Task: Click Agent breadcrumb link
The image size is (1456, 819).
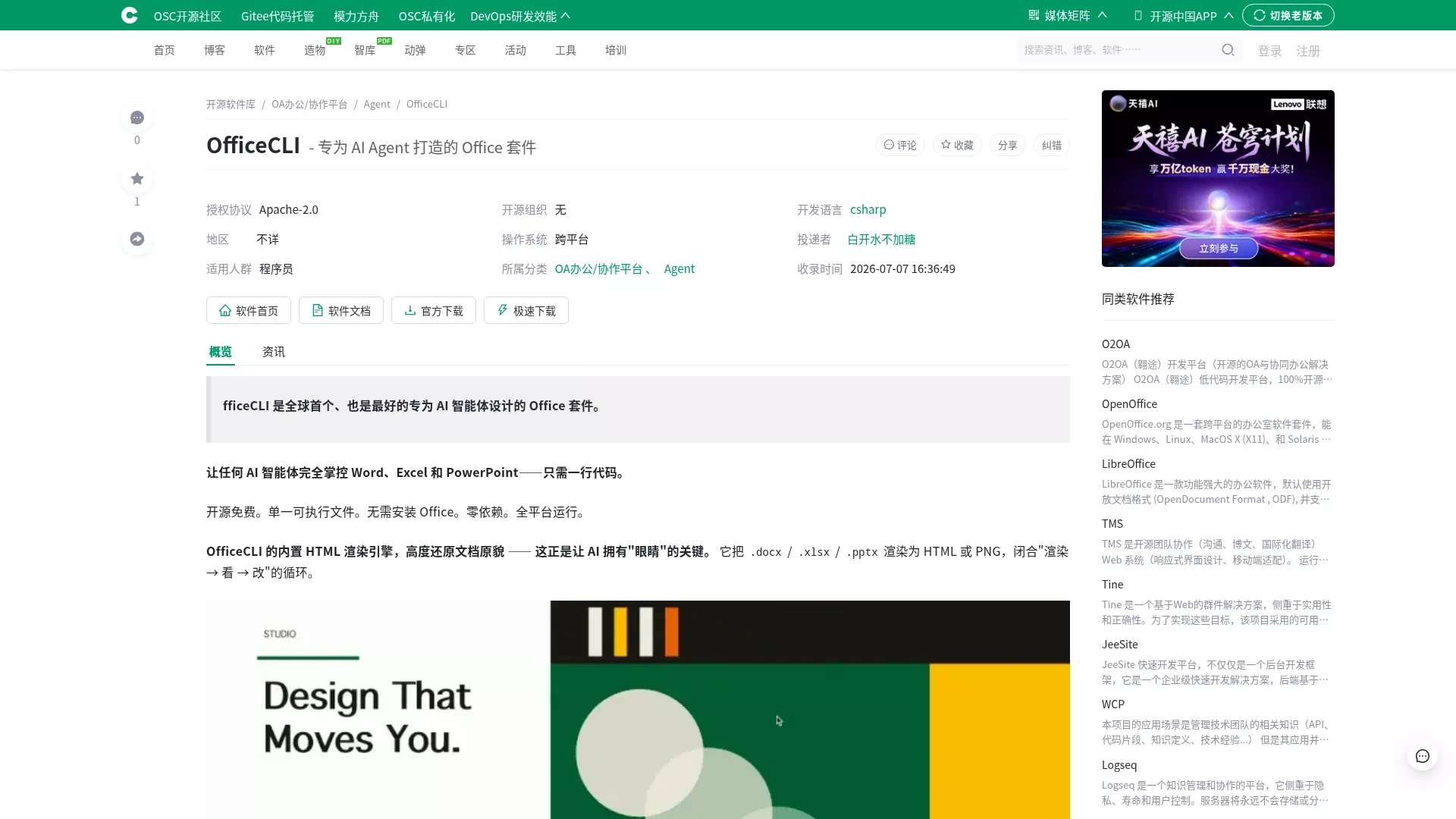Action: point(377,104)
